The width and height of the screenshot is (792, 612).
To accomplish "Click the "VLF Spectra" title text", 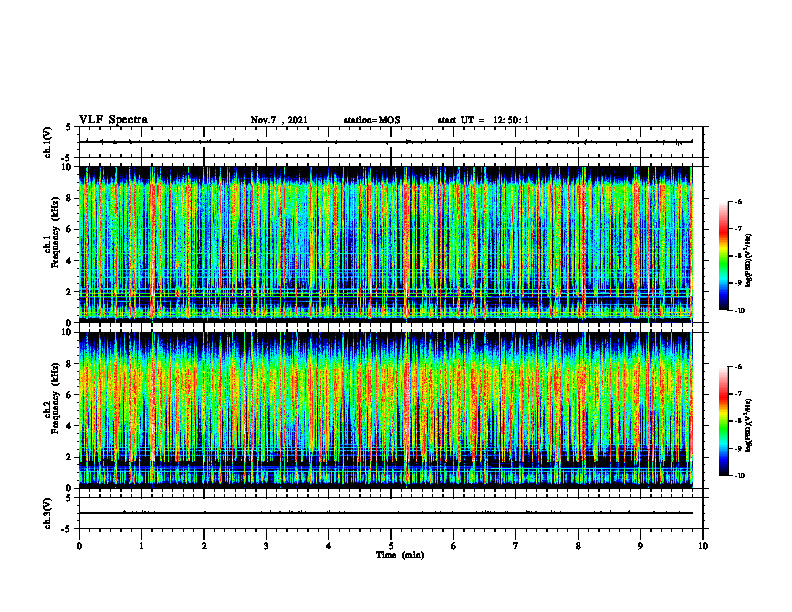I will click(113, 120).
